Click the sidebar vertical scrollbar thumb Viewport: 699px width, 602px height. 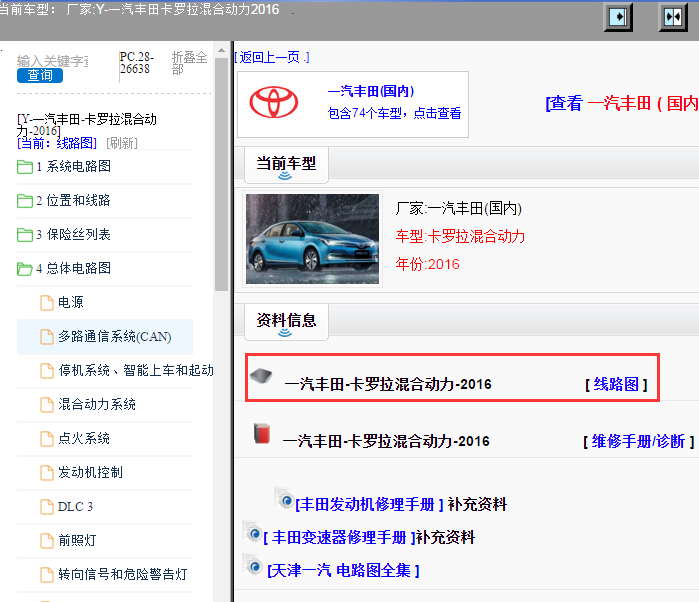pyautogui.click(x=221, y=174)
